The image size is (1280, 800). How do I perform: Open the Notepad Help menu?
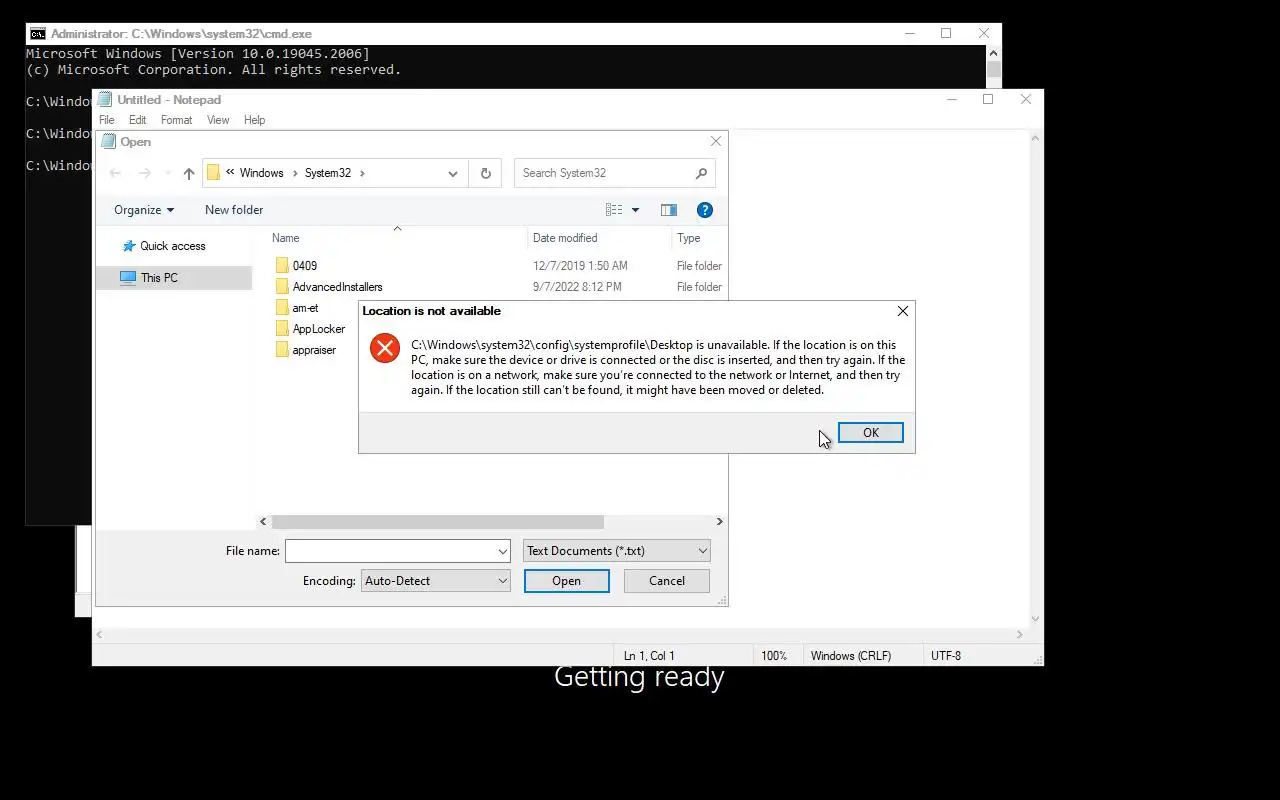(254, 120)
